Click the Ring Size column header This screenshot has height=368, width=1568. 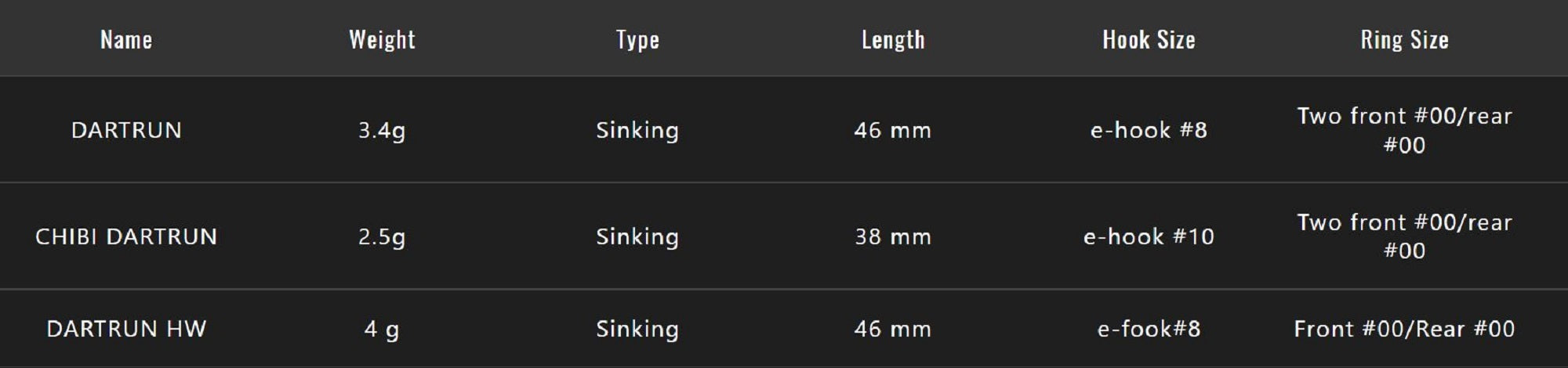(1404, 39)
